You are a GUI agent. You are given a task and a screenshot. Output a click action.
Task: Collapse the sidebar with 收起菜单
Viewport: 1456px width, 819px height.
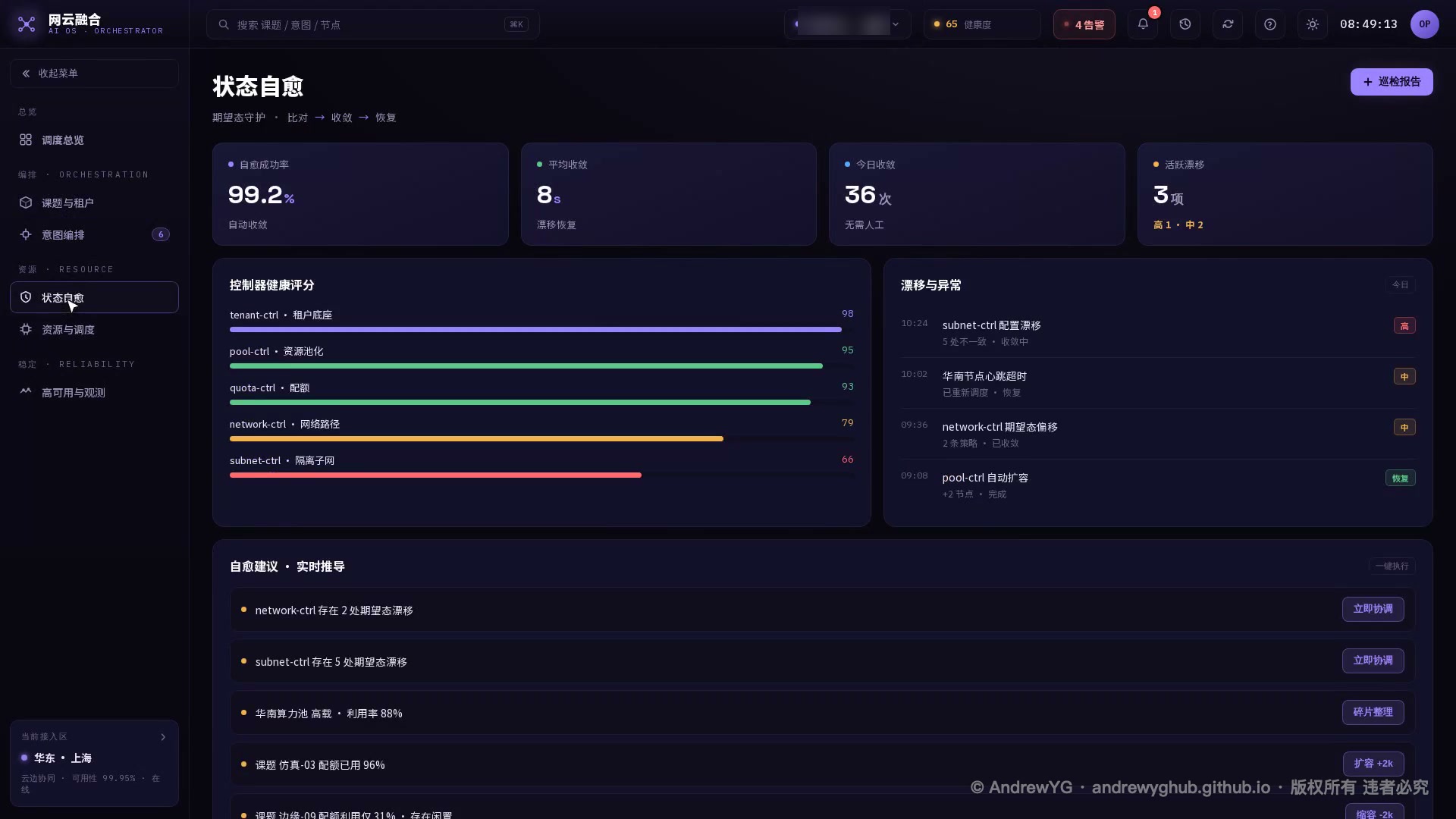tap(94, 74)
